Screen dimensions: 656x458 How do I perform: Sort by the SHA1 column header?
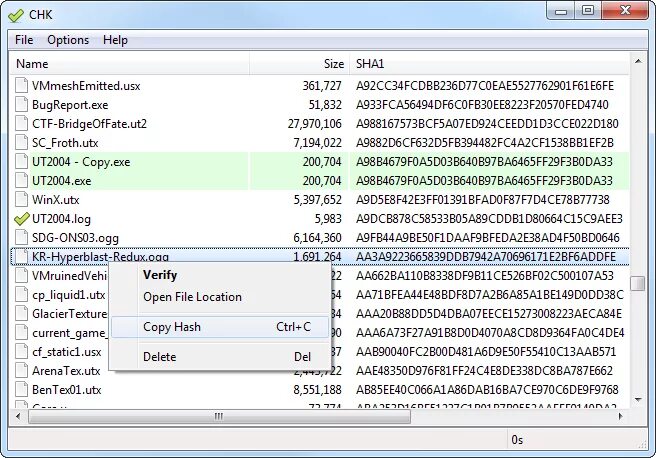(x=489, y=64)
